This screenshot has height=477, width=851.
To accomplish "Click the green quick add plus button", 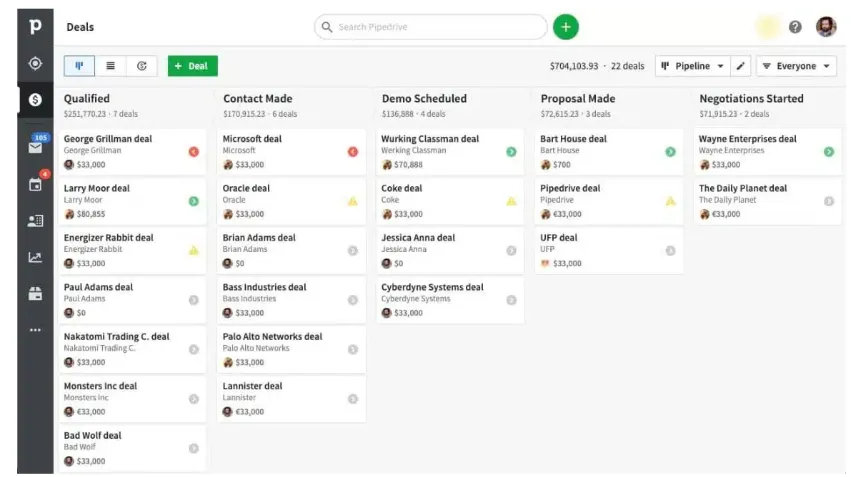I will coord(566,27).
